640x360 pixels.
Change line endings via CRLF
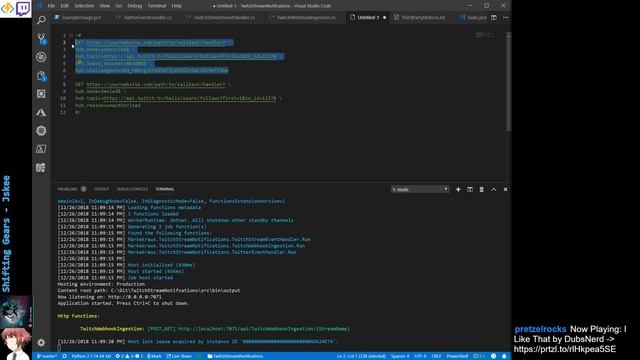[x=436, y=356]
